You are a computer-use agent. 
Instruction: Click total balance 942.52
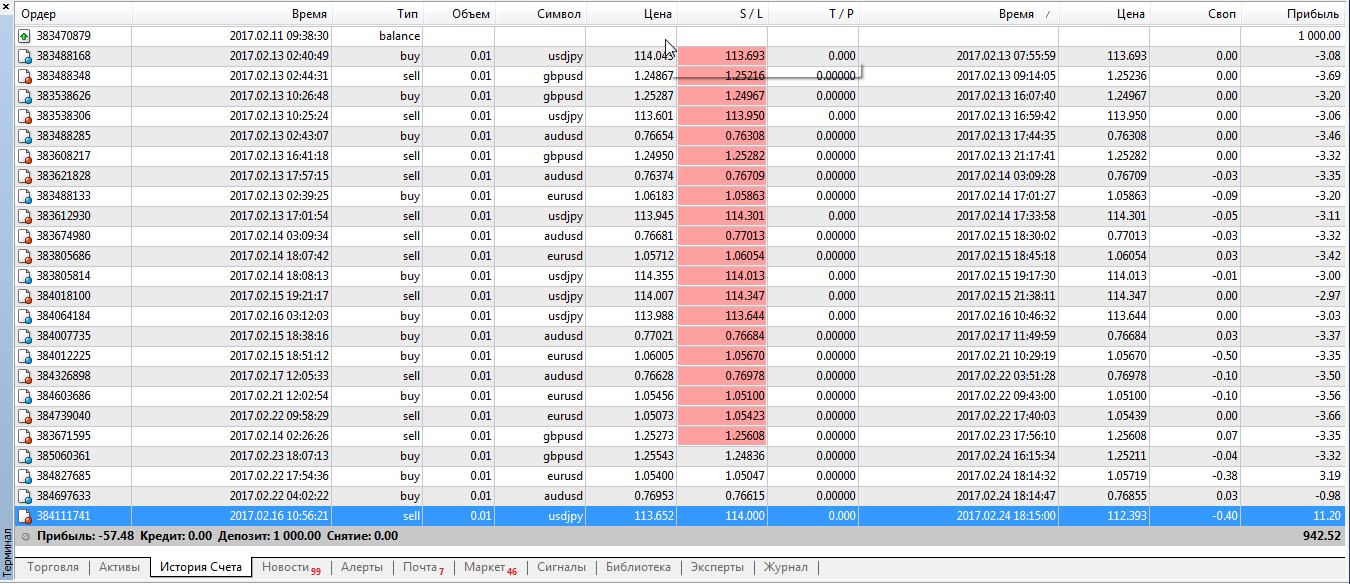click(1321, 536)
